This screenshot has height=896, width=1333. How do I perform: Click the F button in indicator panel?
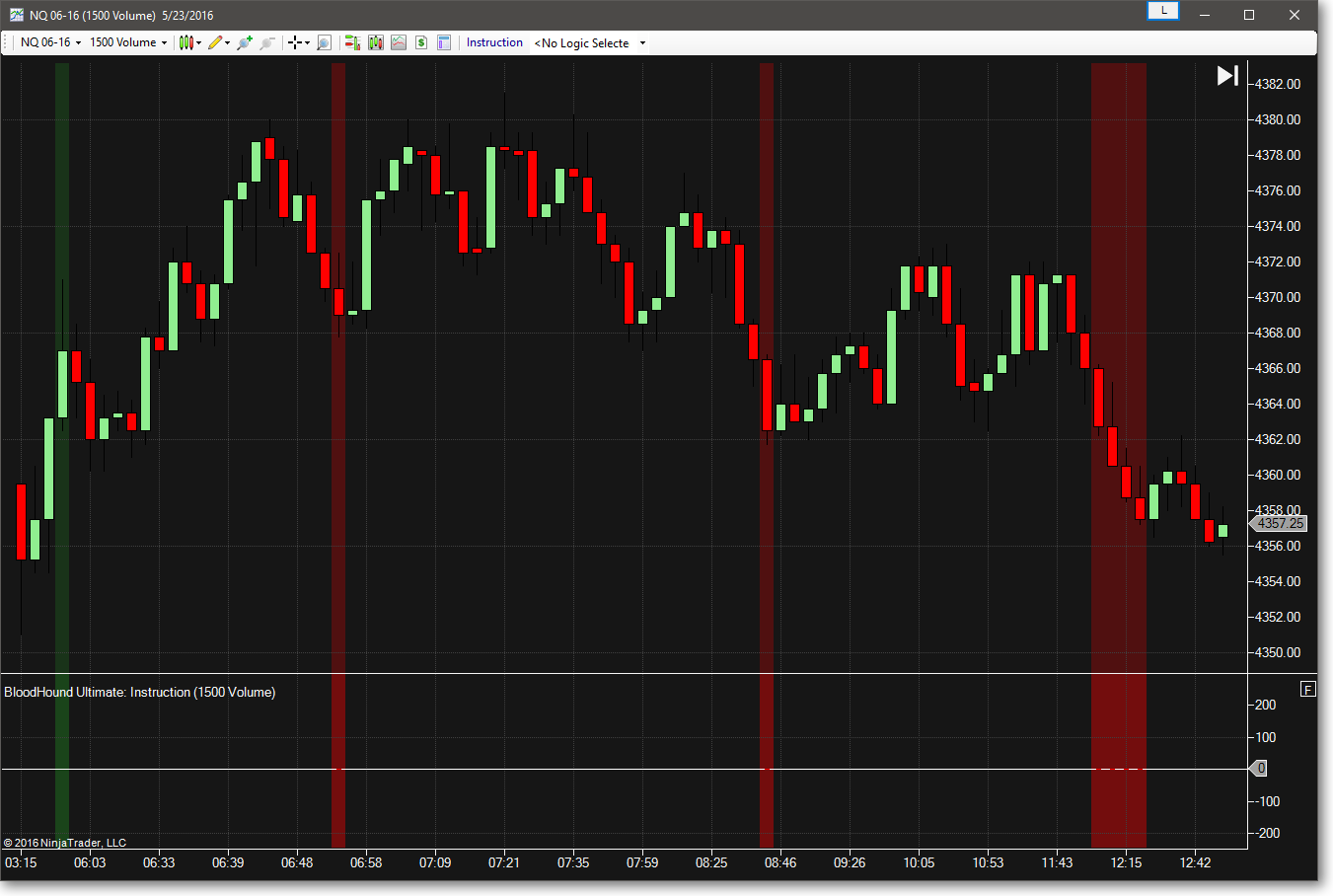pyautogui.click(x=1308, y=690)
